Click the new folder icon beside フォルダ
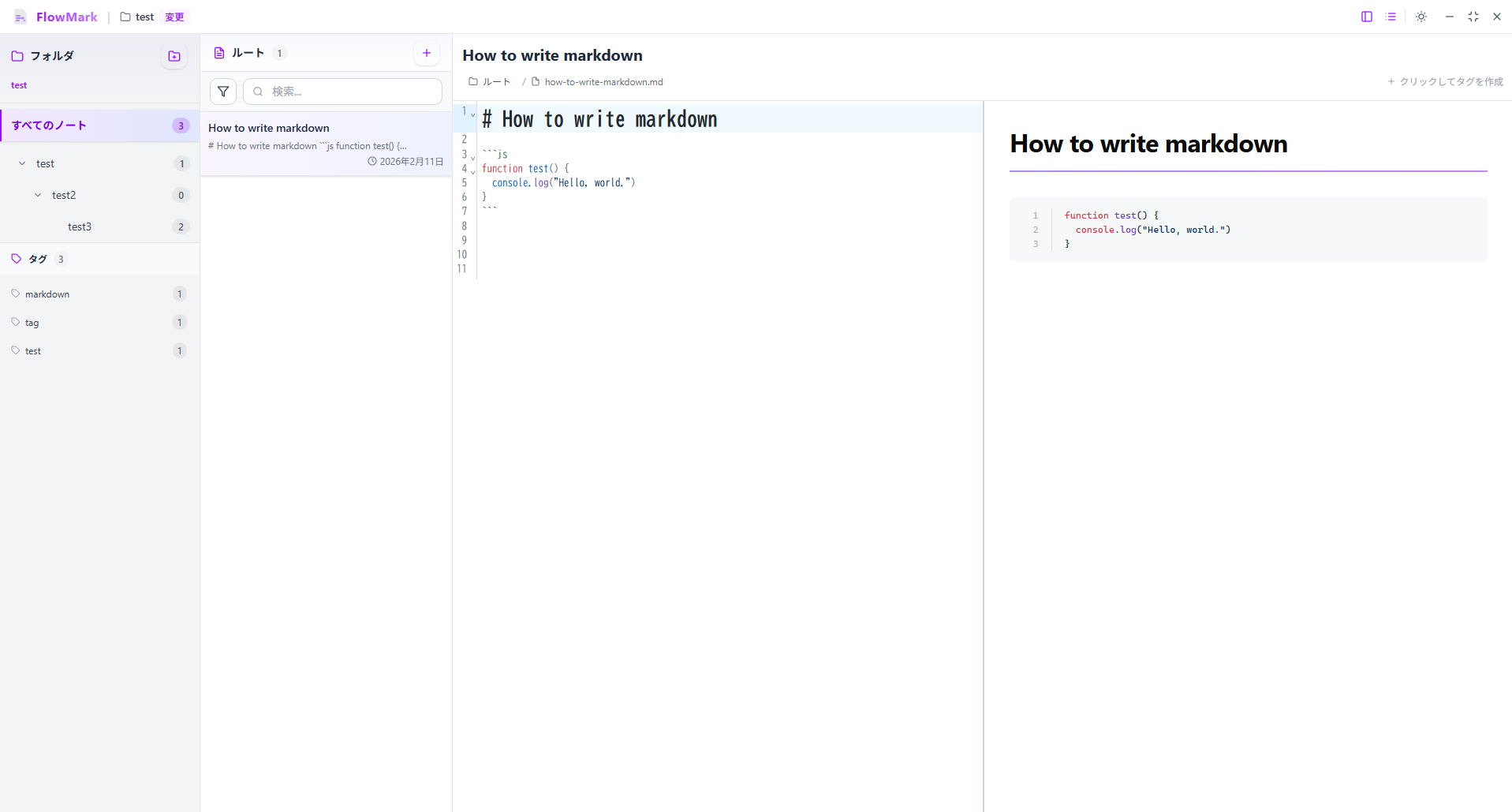1512x812 pixels. pos(174,56)
